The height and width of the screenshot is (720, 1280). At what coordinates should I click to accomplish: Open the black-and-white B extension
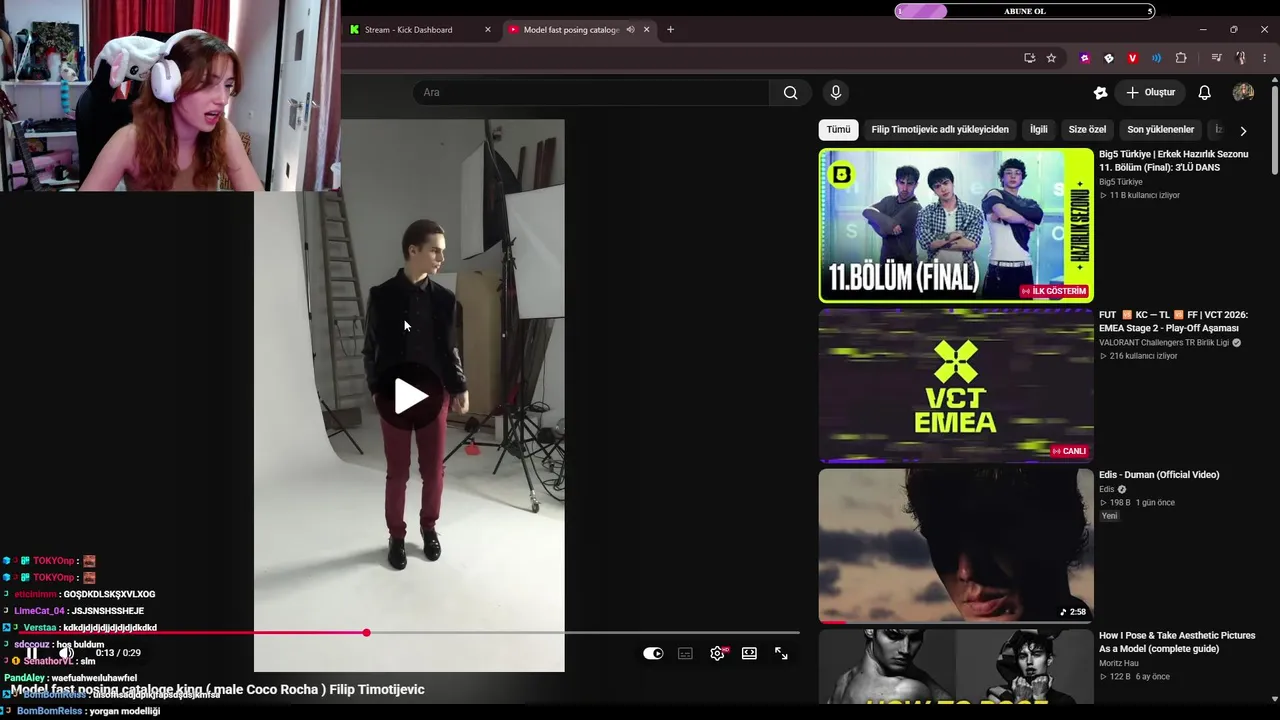click(x=1108, y=58)
